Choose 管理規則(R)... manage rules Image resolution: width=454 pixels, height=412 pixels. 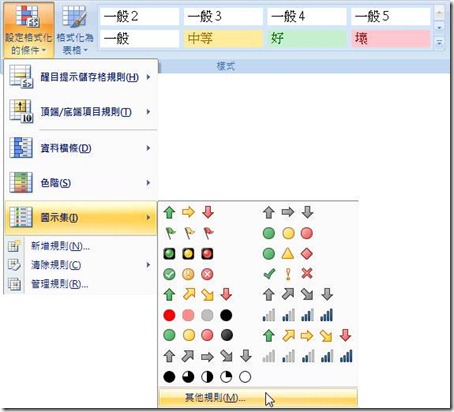click(x=81, y=284)
